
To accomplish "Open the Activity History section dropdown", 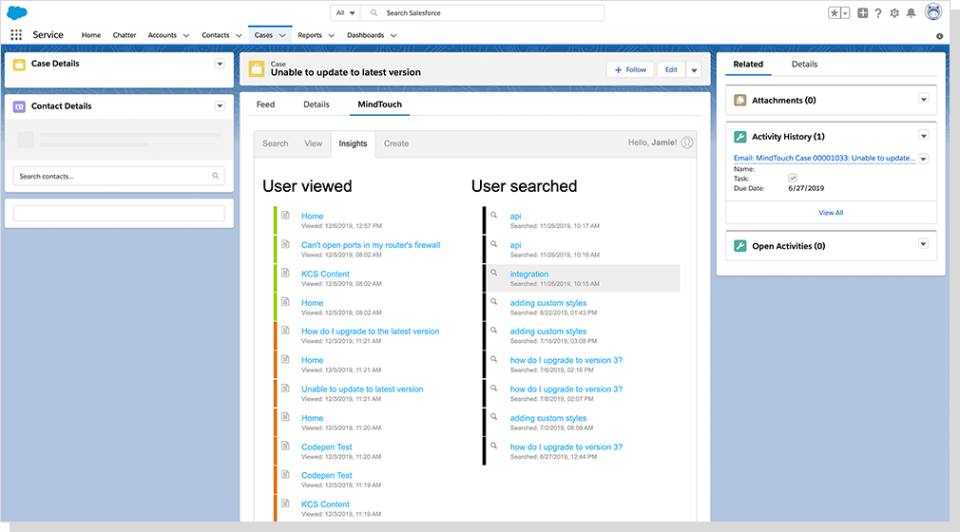I will pyautogui.click(x=923, y=136).
